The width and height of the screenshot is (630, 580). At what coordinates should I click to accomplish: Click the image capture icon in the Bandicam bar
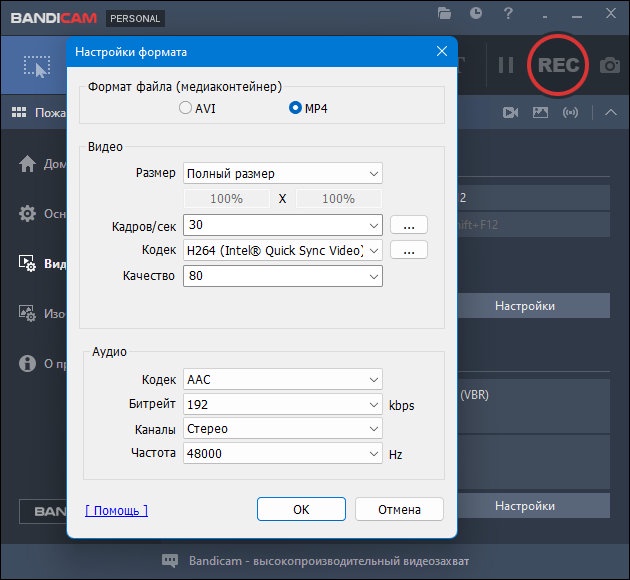(x=540, y=112)
